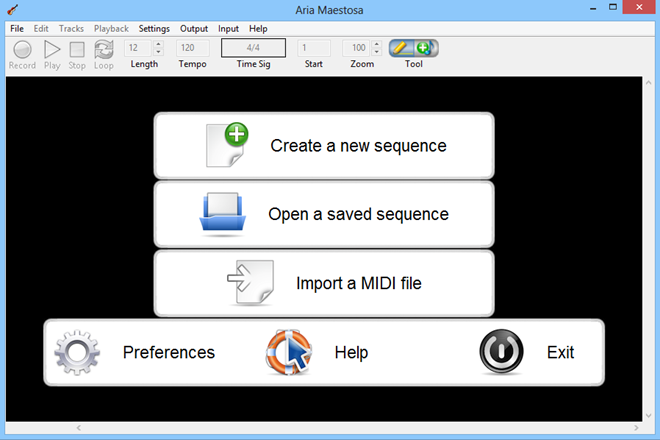Click the Help label in bottom panel

351,352
